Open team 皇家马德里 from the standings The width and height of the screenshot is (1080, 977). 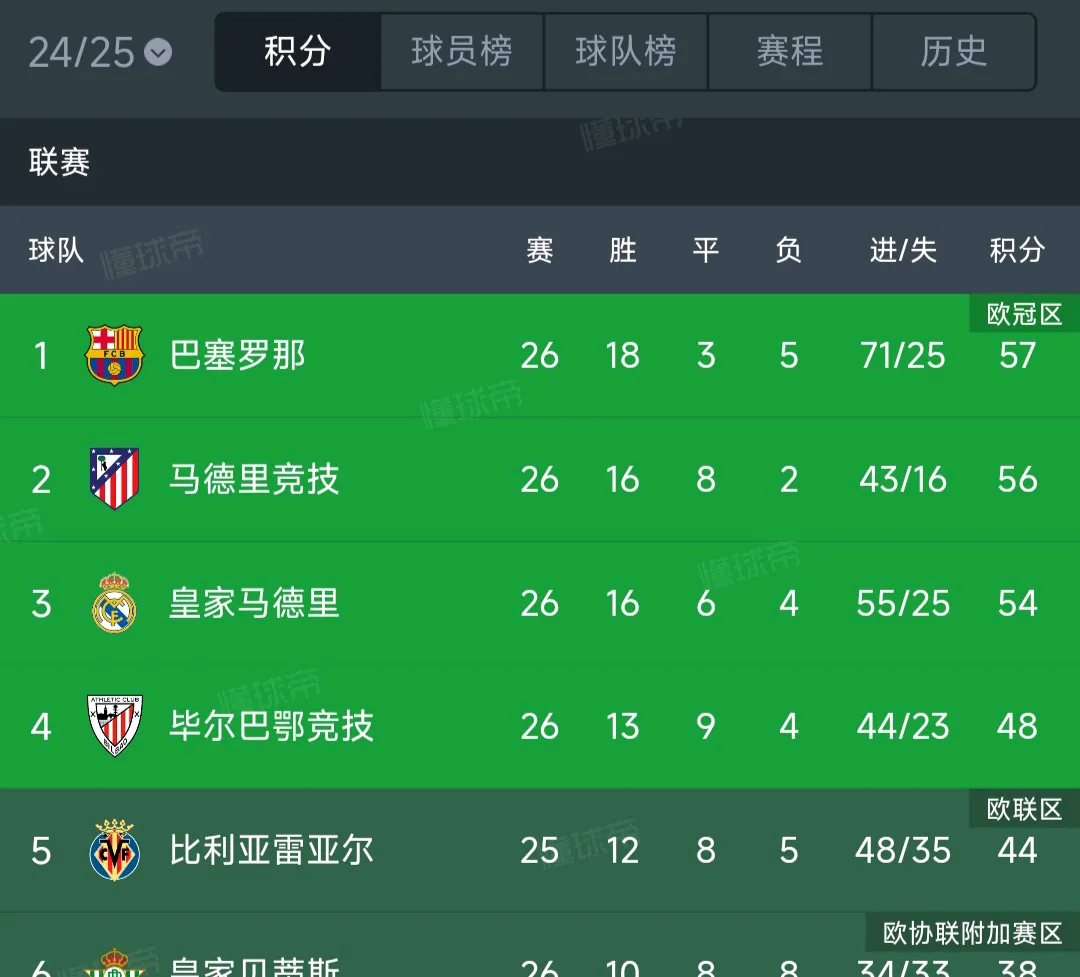point(254,603)
